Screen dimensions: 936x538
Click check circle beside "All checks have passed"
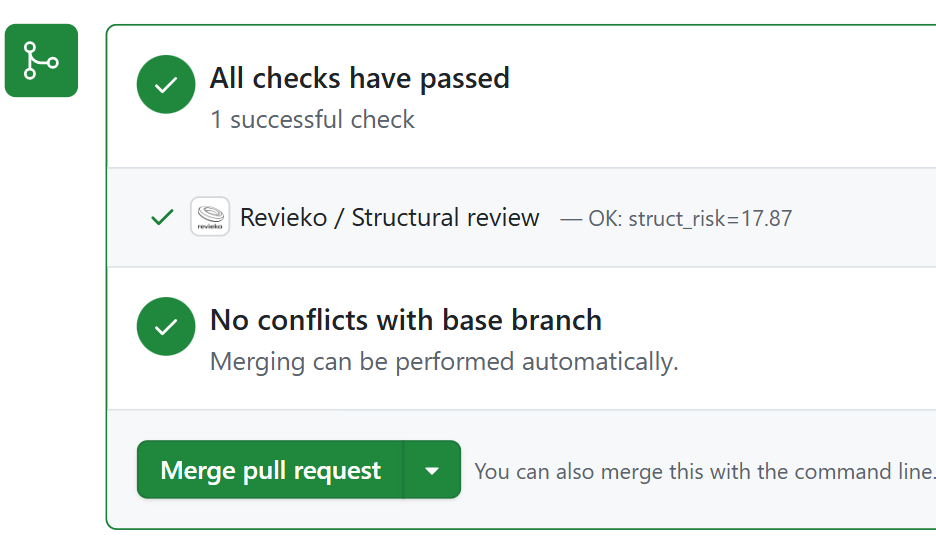166,85
